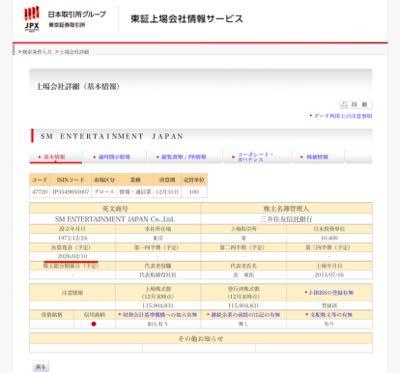Open the going-concern note (継続企業) link
Viewport: 400px width, 373px height.
pos(244,315)
